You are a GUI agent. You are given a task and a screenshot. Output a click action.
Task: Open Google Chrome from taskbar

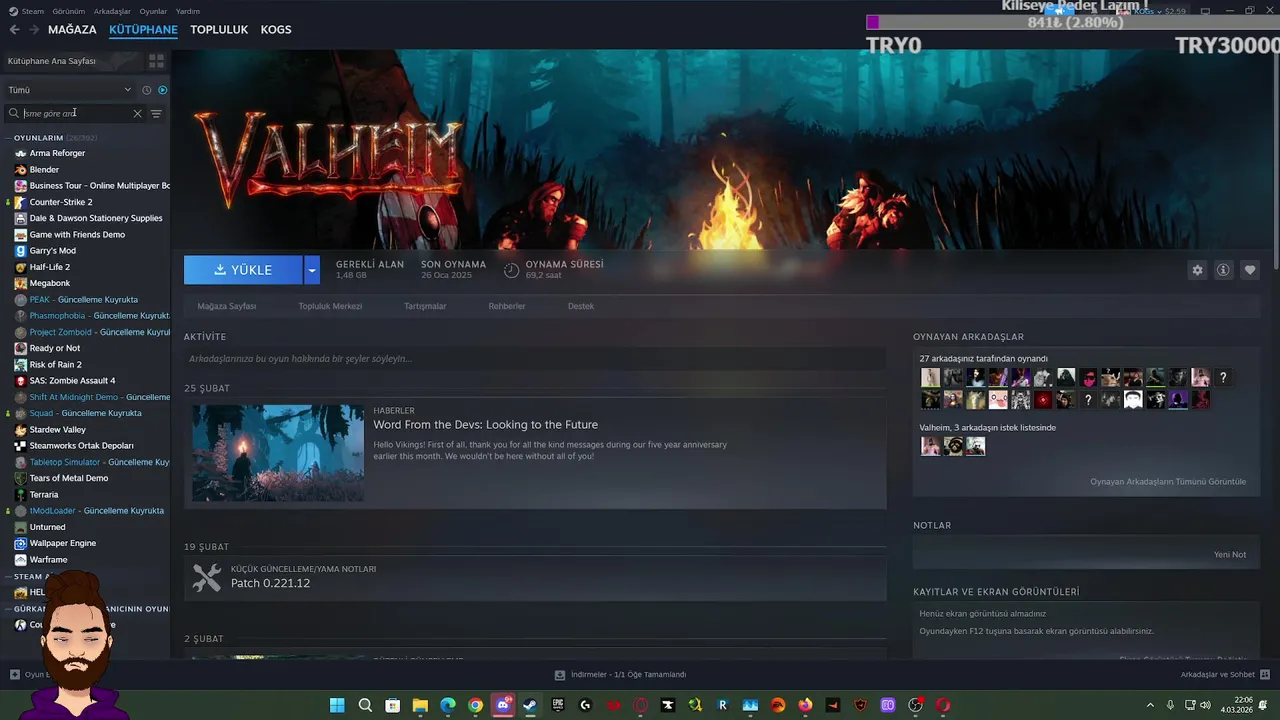pyautogui.click(x=475, y=705)
